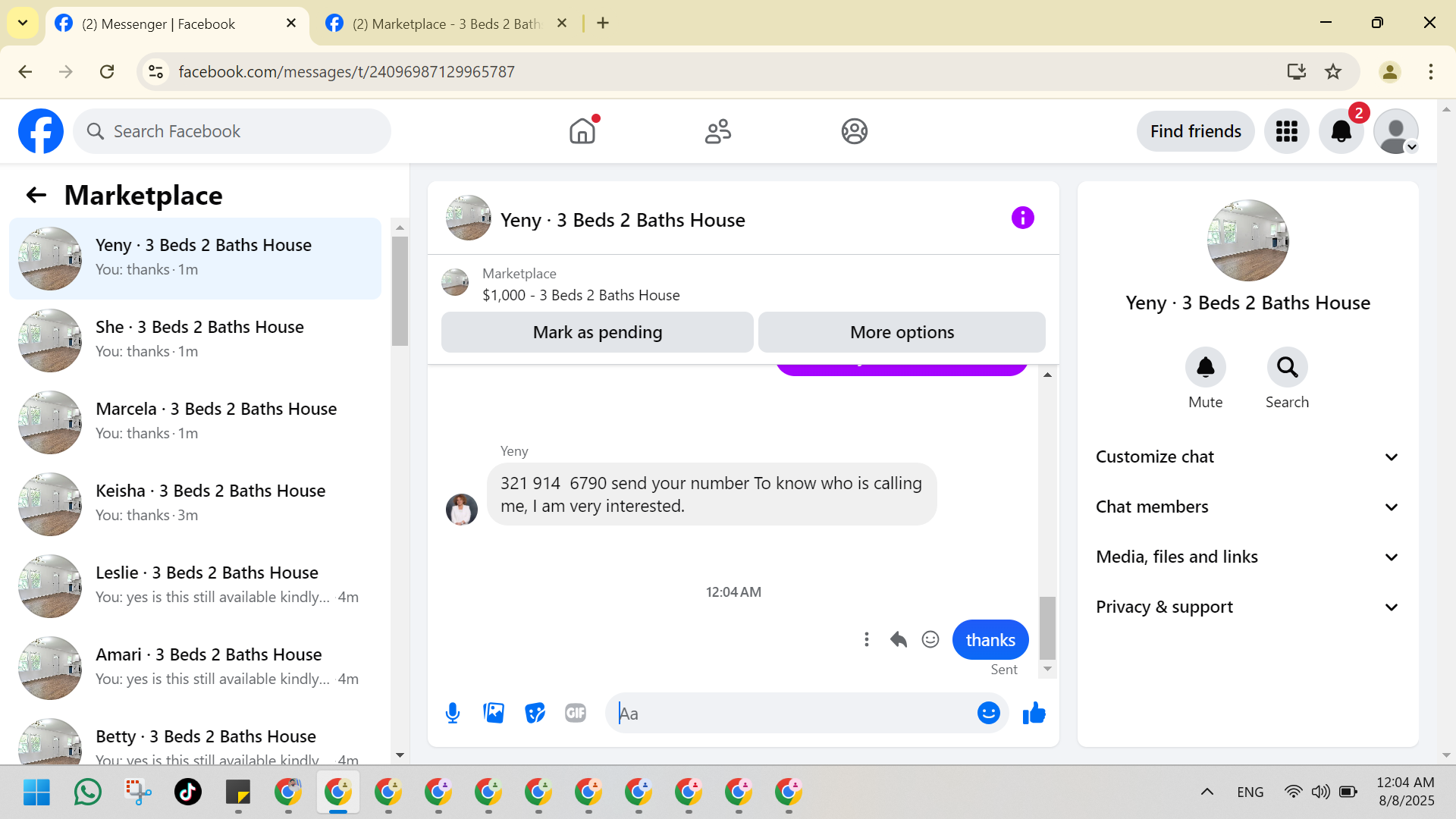Send a thumbs-up like

(1034, 713)
